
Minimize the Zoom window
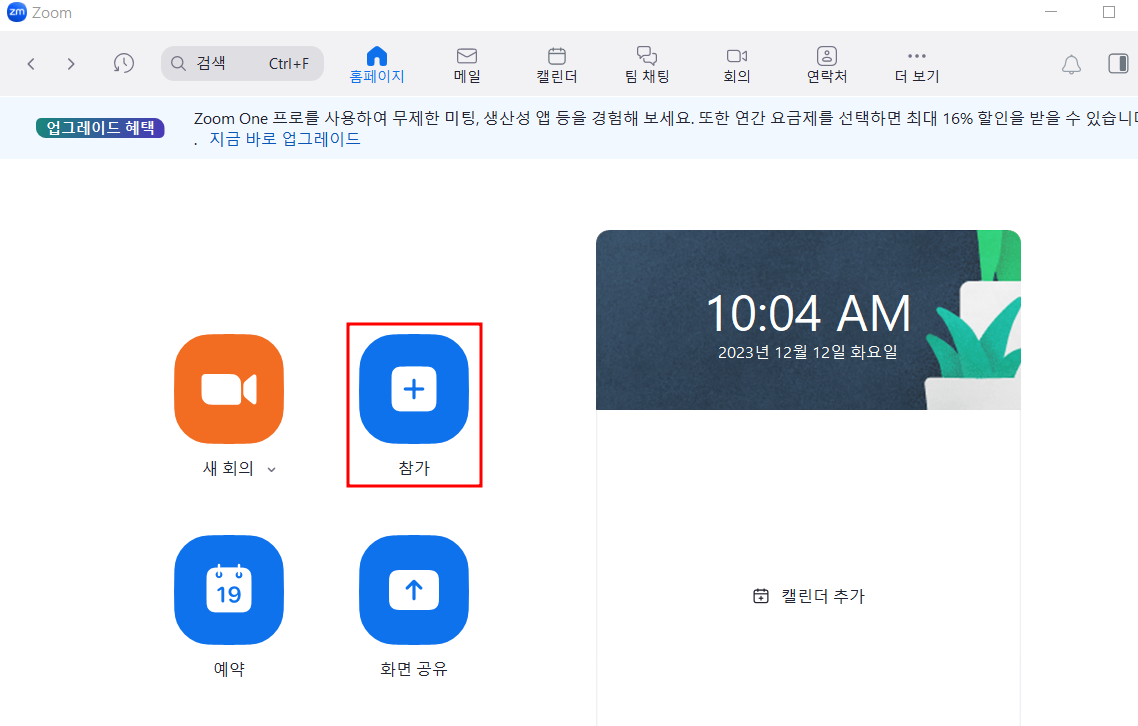point(1051,12)
